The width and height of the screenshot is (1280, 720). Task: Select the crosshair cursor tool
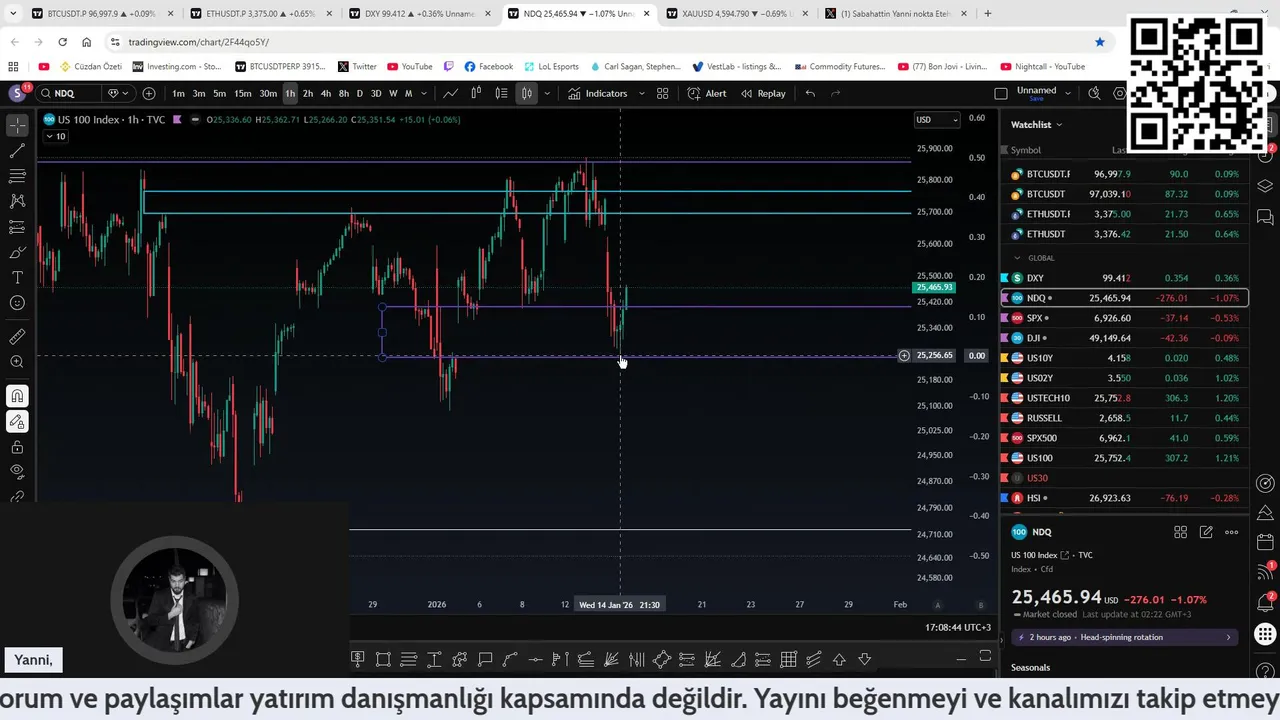(x=17, y=126)
